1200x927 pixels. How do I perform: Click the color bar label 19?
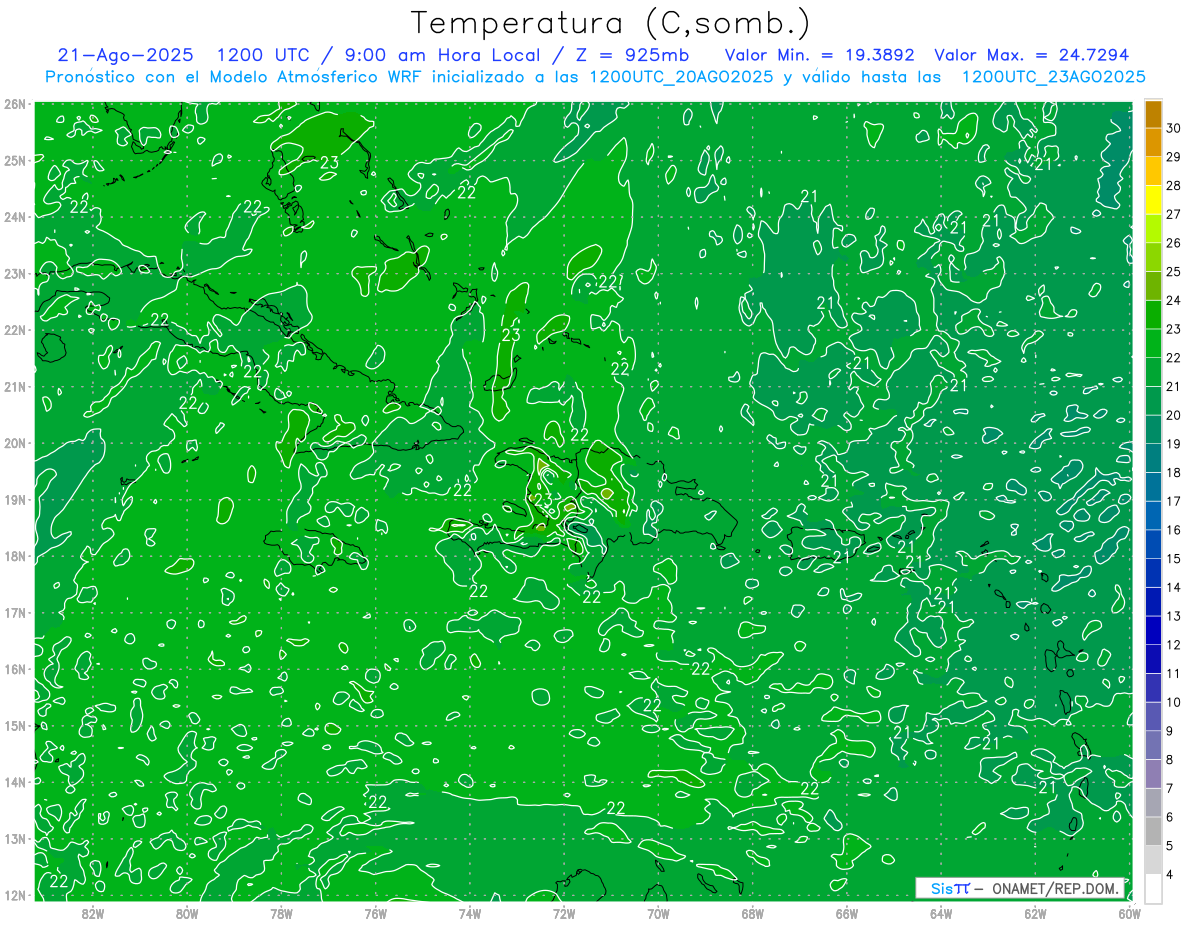tap(1173, 444)
